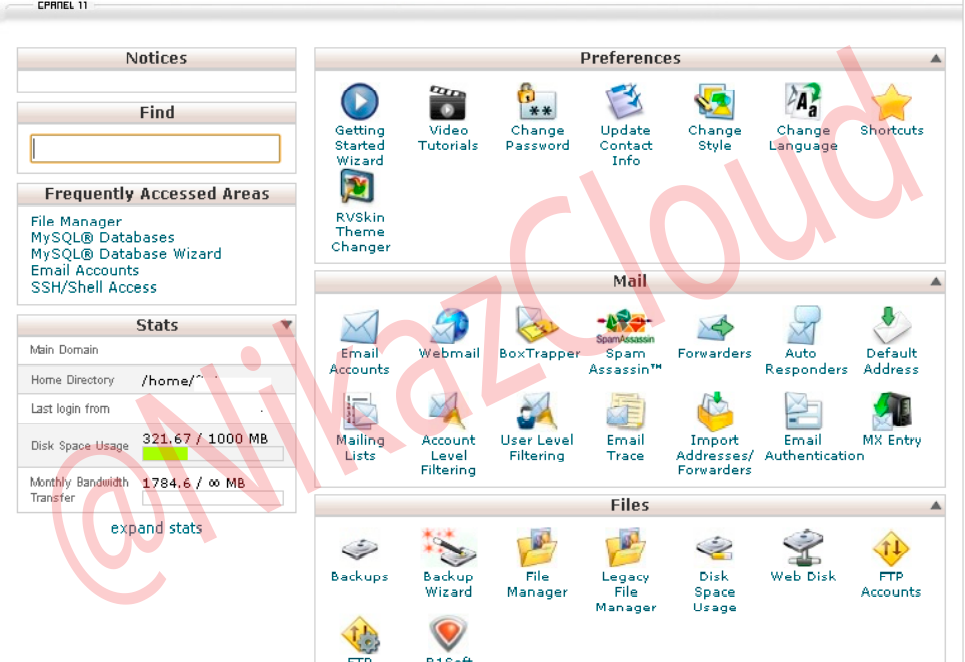Open the Default Address icon
This screenshot has width=965, height=662.
point(891,325)
